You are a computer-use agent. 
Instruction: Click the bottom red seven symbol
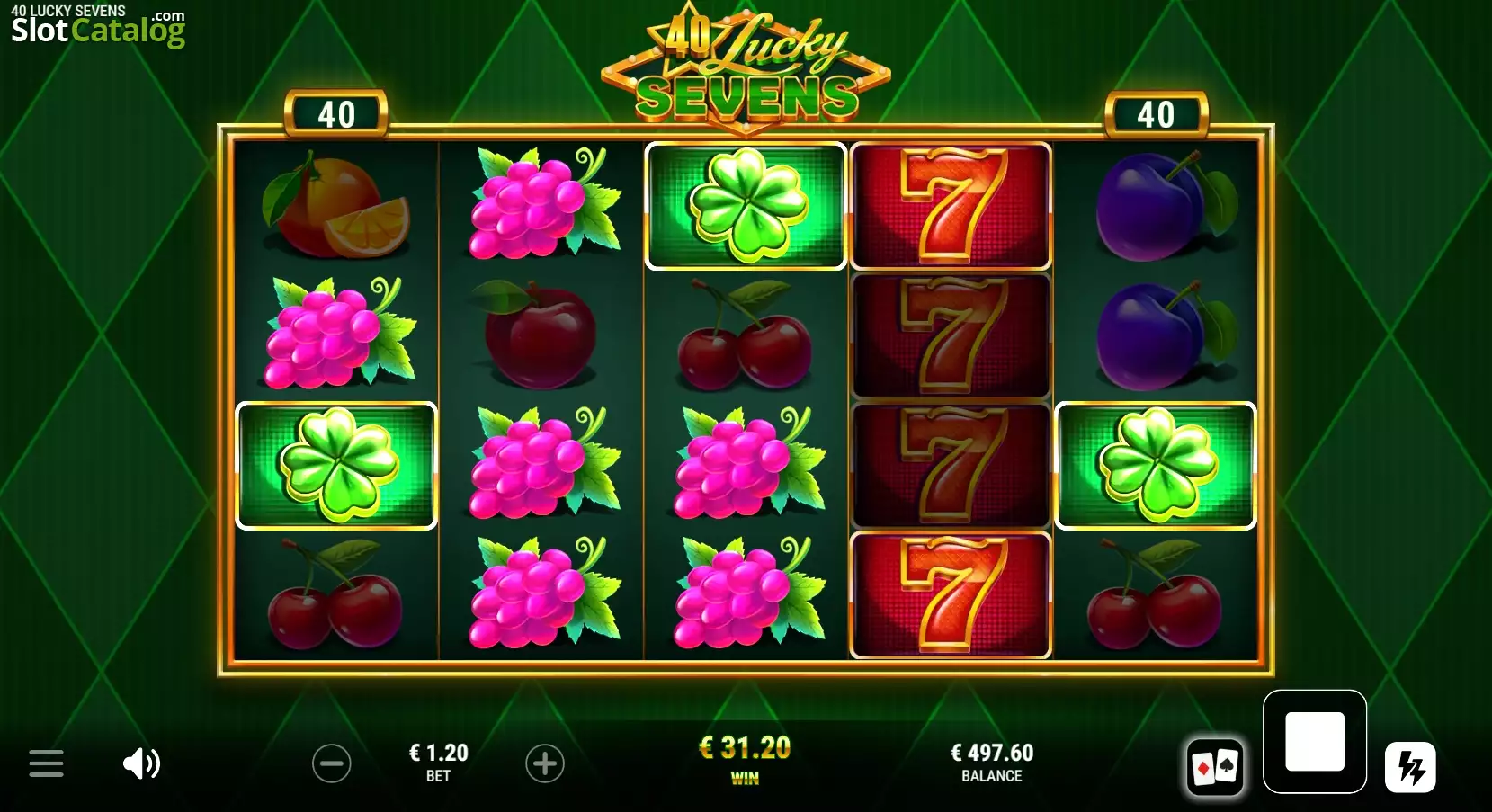(951, 595)
